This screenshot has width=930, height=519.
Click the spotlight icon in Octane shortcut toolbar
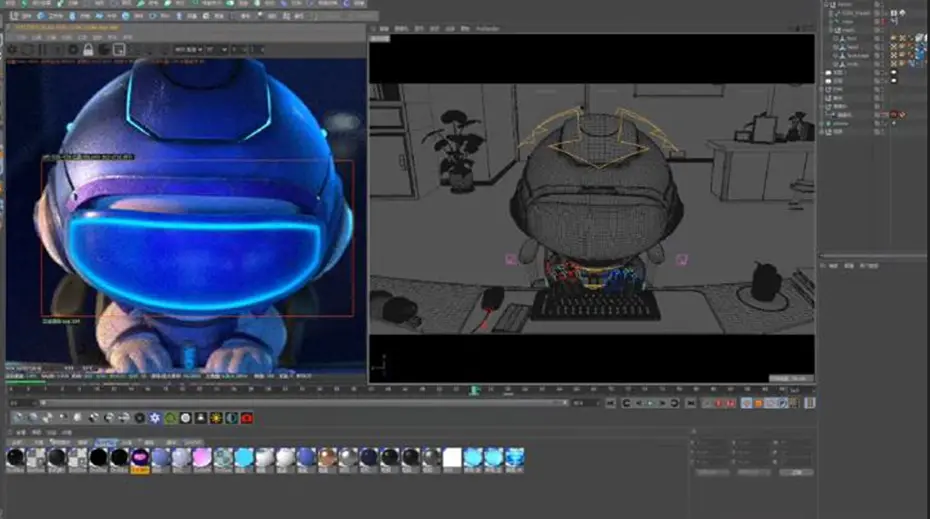(201, 418)
